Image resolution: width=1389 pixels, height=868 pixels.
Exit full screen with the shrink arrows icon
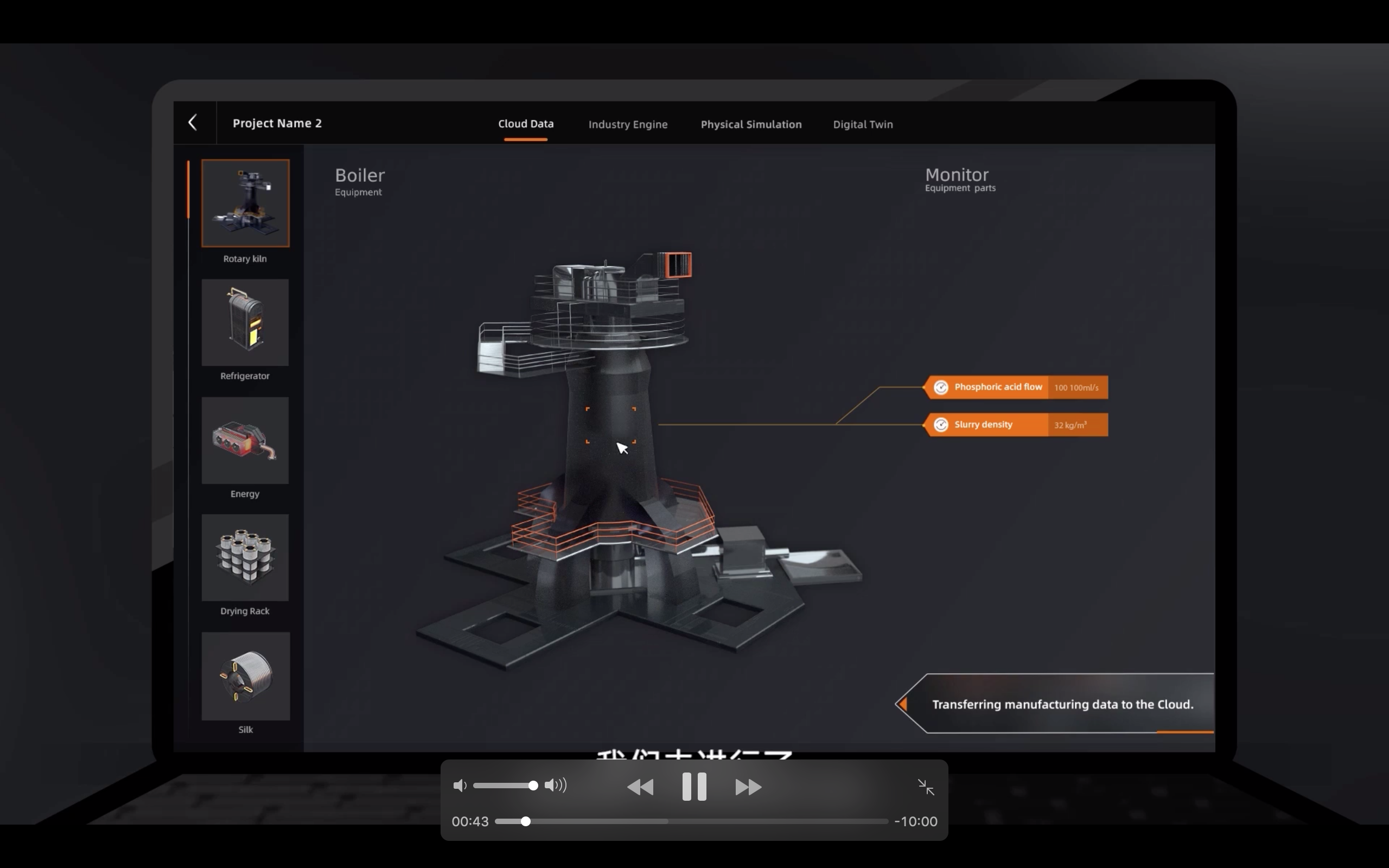click(926, 787)
